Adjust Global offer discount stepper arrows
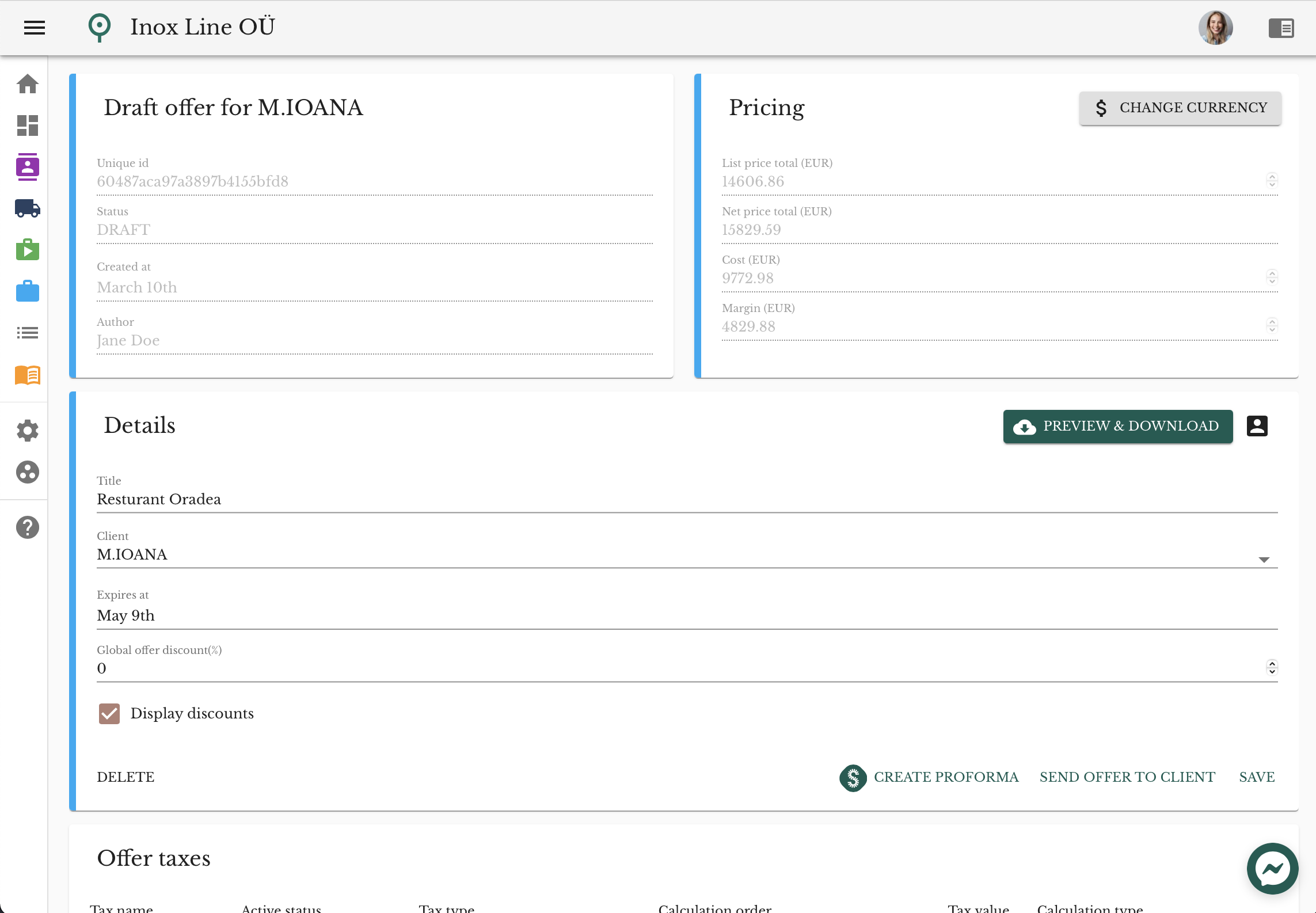This screenshot has width=1316, height=913. coord(1272,667)
